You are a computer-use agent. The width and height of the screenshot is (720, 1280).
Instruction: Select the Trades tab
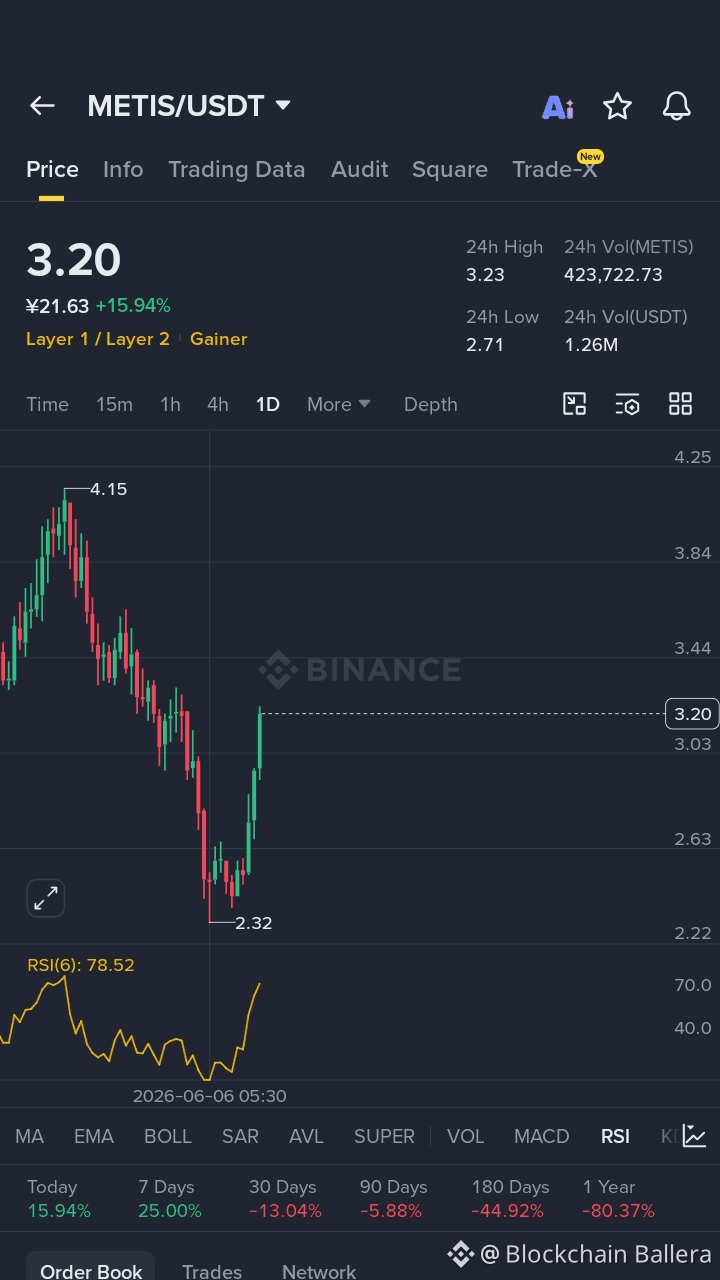[x=212, y=1271]
